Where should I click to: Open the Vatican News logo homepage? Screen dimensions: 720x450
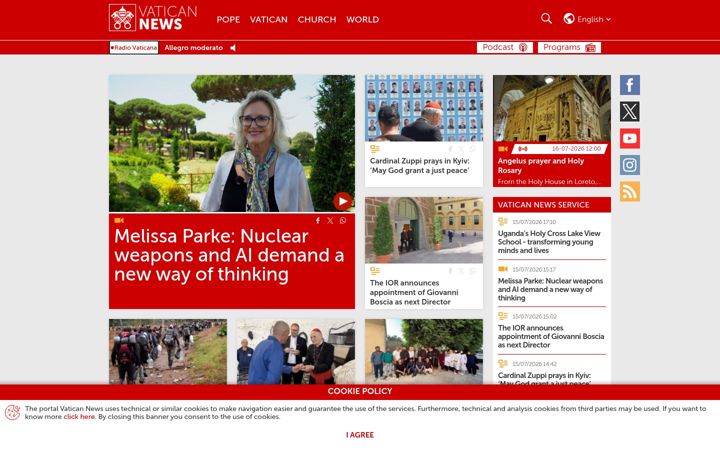153,18
